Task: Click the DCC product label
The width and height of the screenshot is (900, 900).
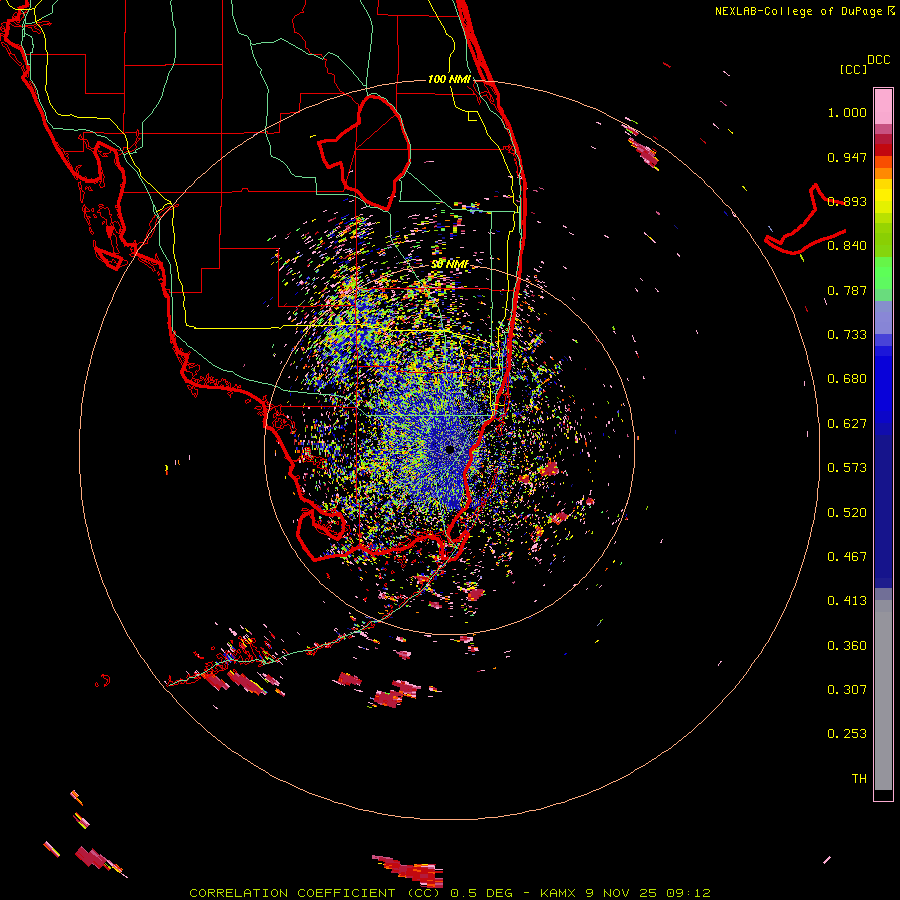Action: coord(878,60)
